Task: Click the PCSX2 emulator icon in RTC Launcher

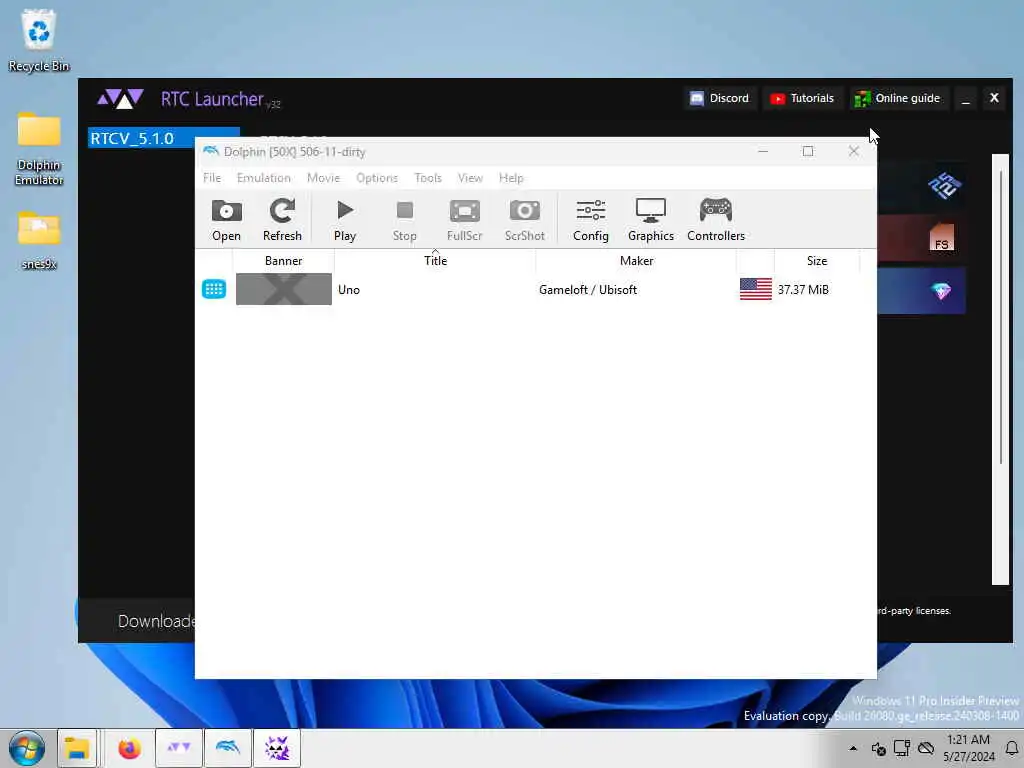Action: [x=944, y=186]
